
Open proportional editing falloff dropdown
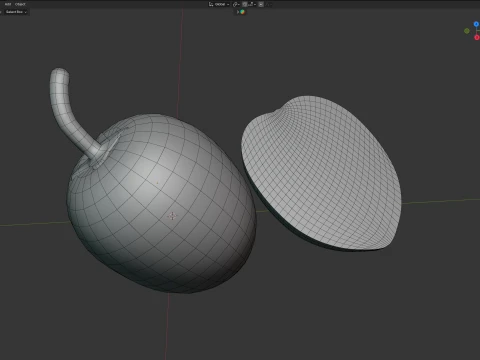click(268, 4)
